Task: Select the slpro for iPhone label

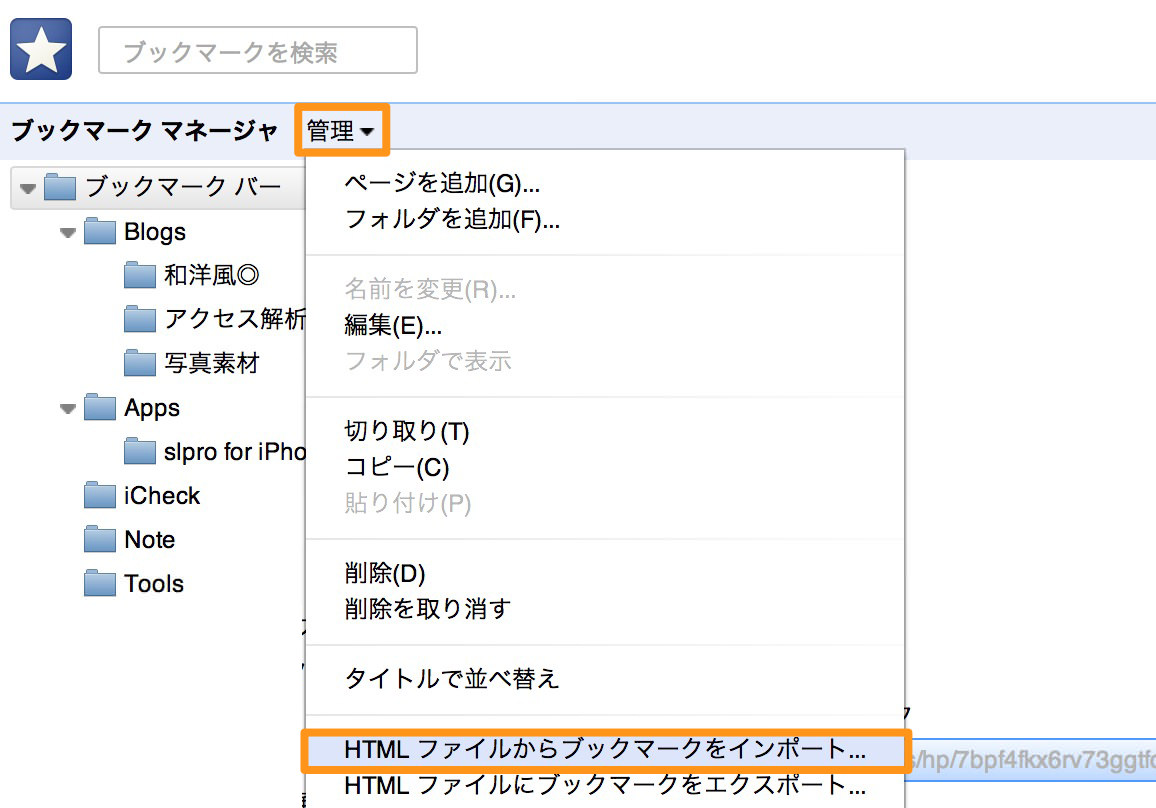Action: point(234,452)
